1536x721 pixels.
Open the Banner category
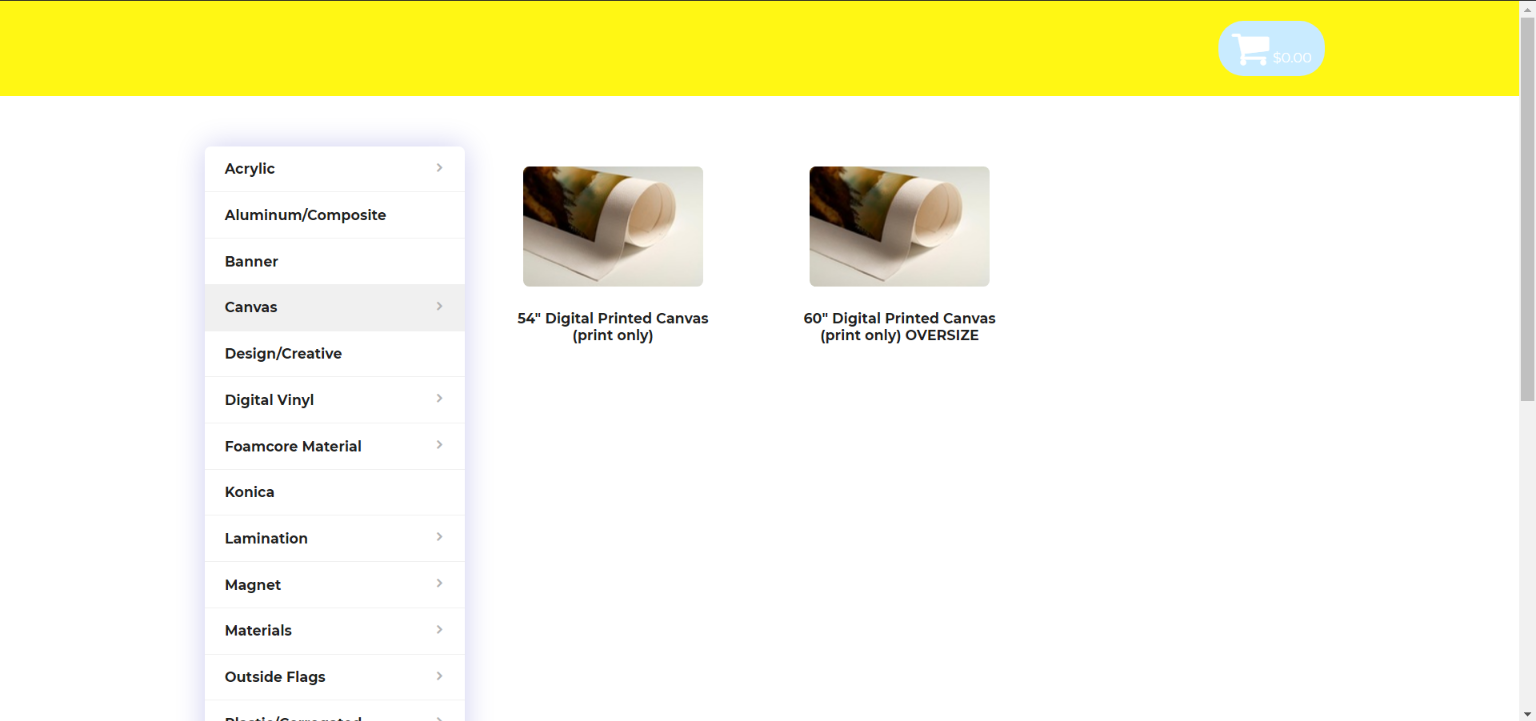[x=335, y=261]
